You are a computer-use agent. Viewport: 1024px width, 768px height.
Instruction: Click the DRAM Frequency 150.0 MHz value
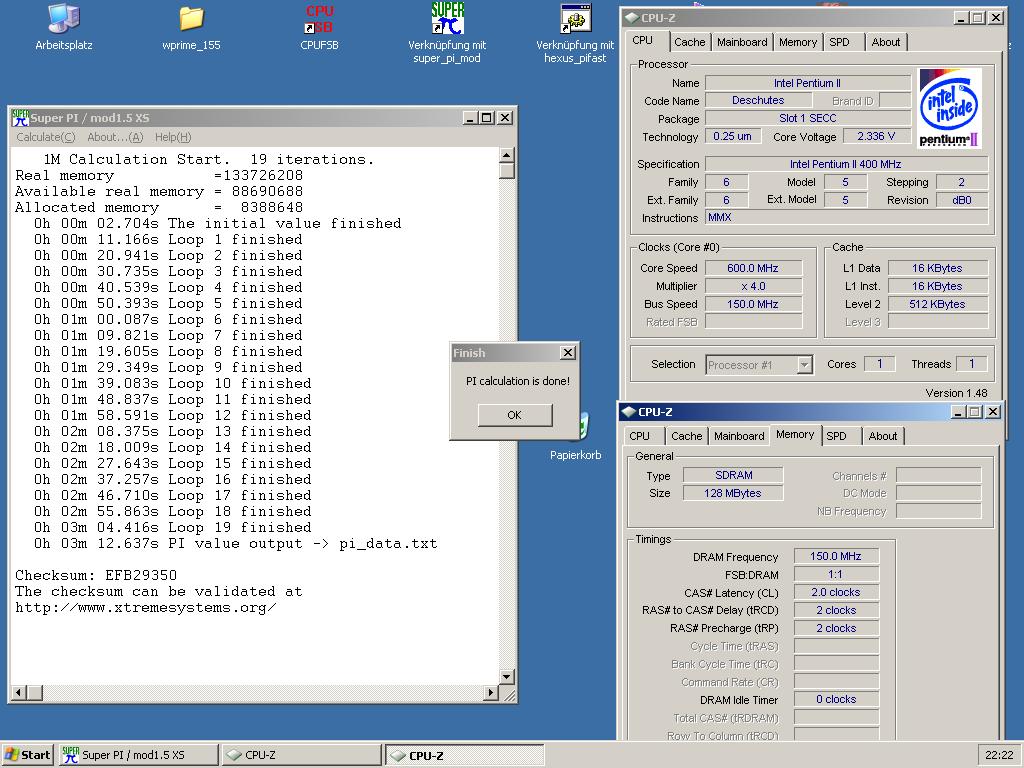[836, 556]
